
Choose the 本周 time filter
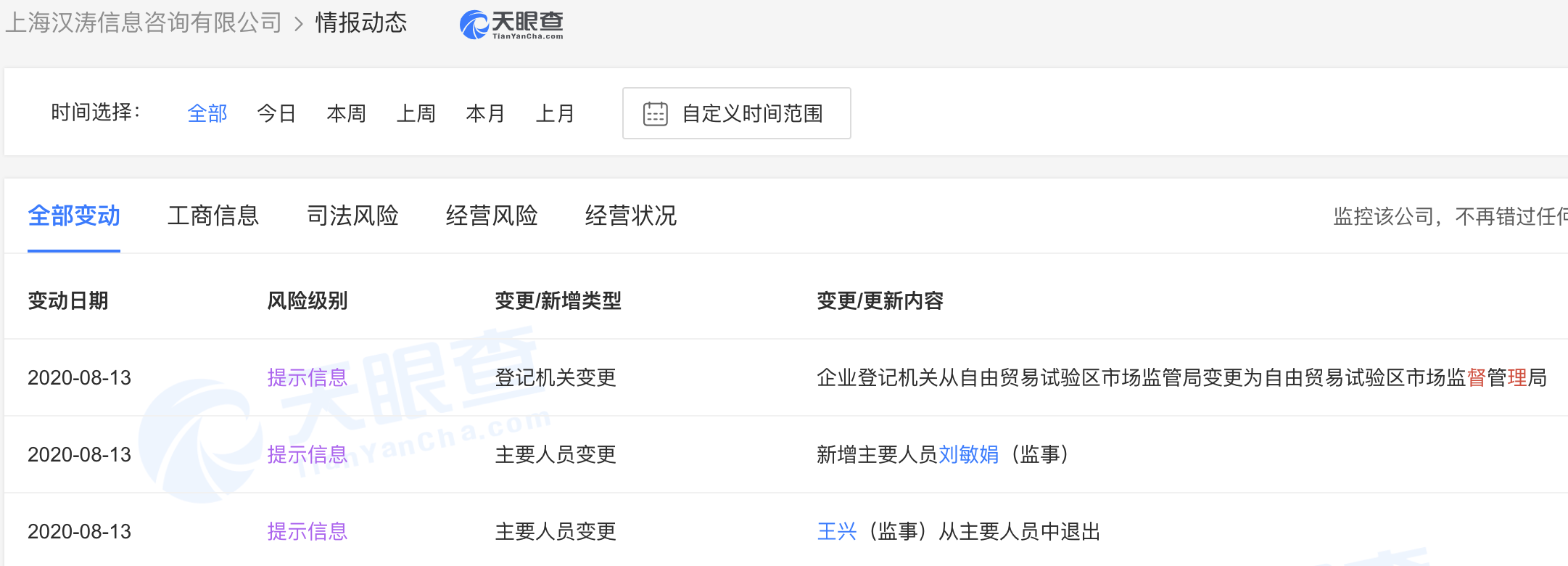click(346, 114)
